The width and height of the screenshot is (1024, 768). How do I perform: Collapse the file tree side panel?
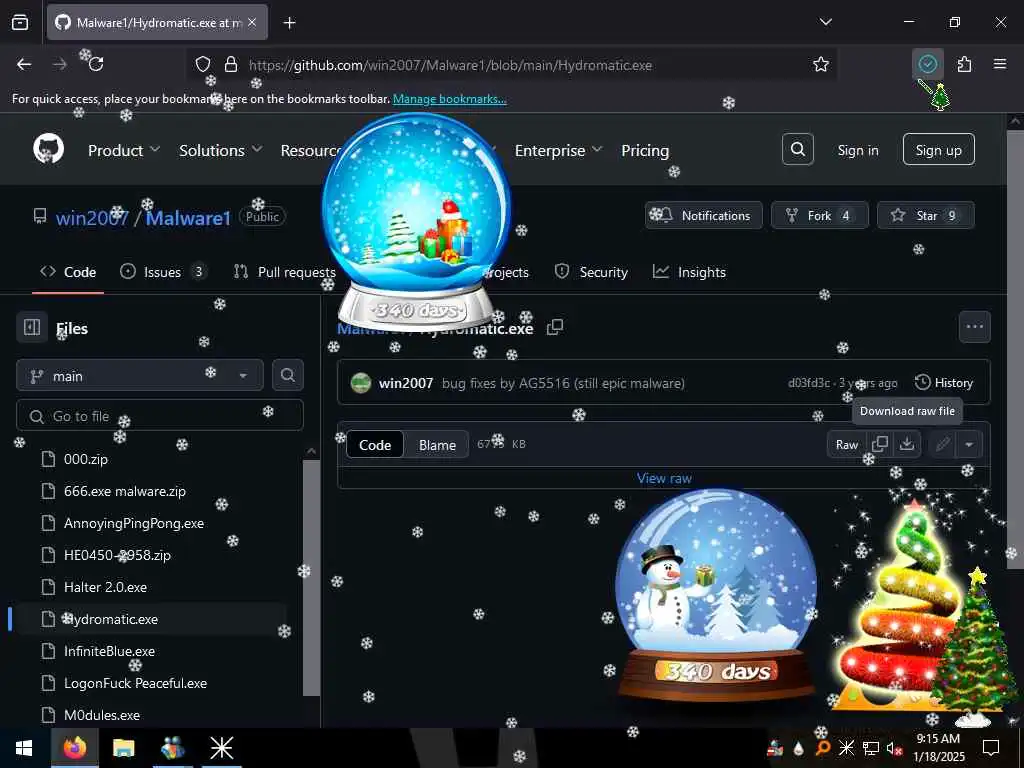(x=32, y=327)
